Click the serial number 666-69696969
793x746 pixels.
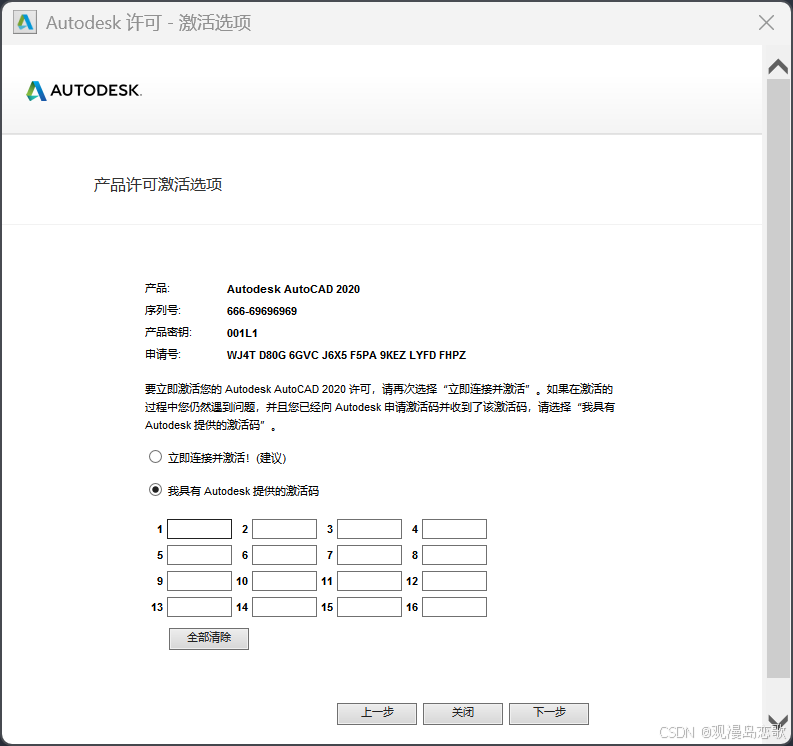[x=262, y=311]
